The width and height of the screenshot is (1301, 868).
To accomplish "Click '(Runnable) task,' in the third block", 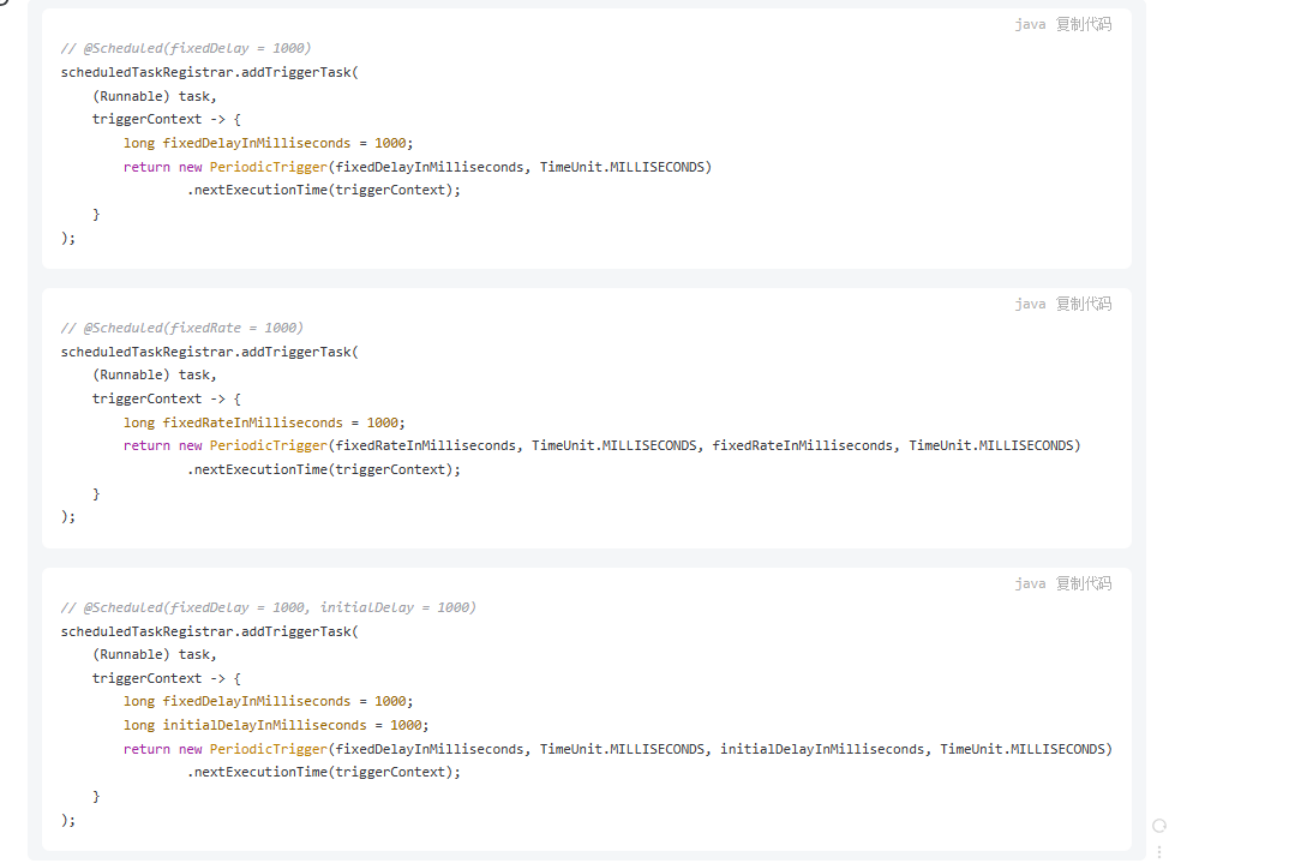I will coord(154,655).
